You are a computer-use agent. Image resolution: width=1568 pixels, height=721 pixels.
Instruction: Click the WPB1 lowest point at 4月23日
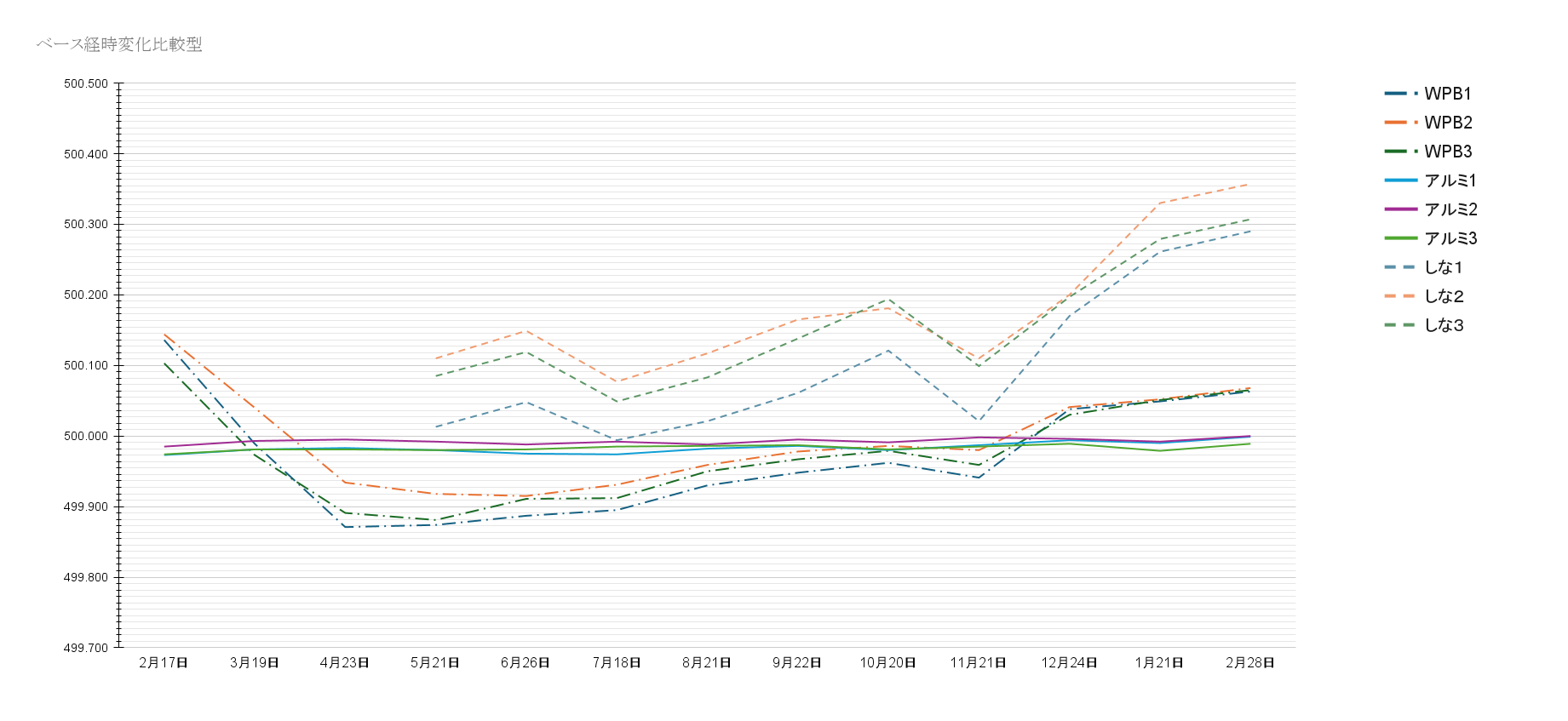[x=345, y=527]
